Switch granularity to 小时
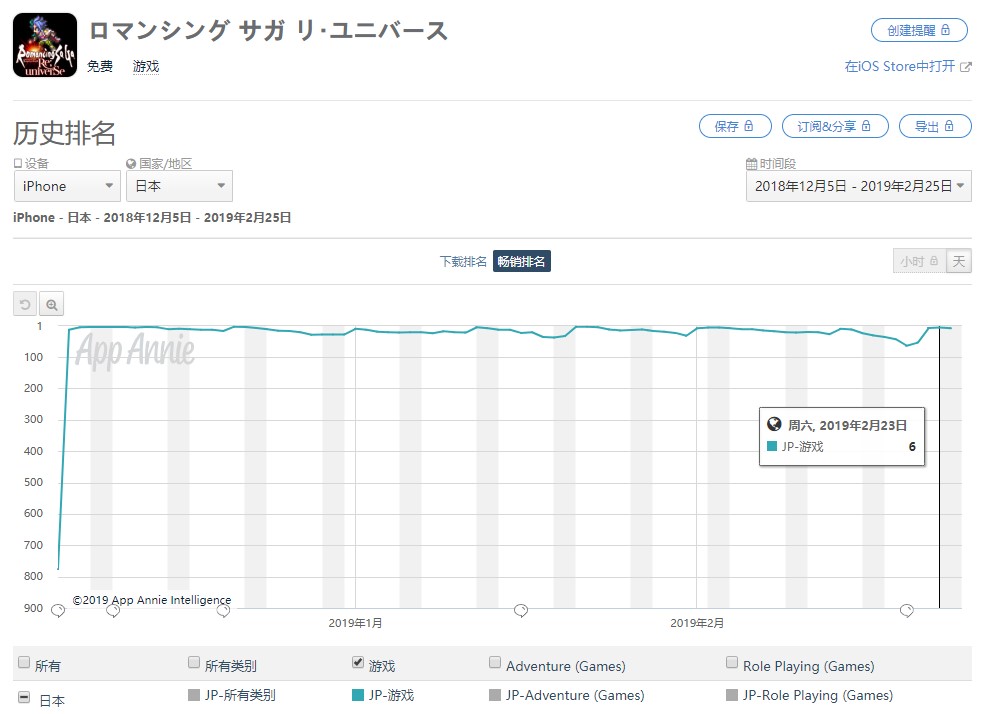 (920, 262)
